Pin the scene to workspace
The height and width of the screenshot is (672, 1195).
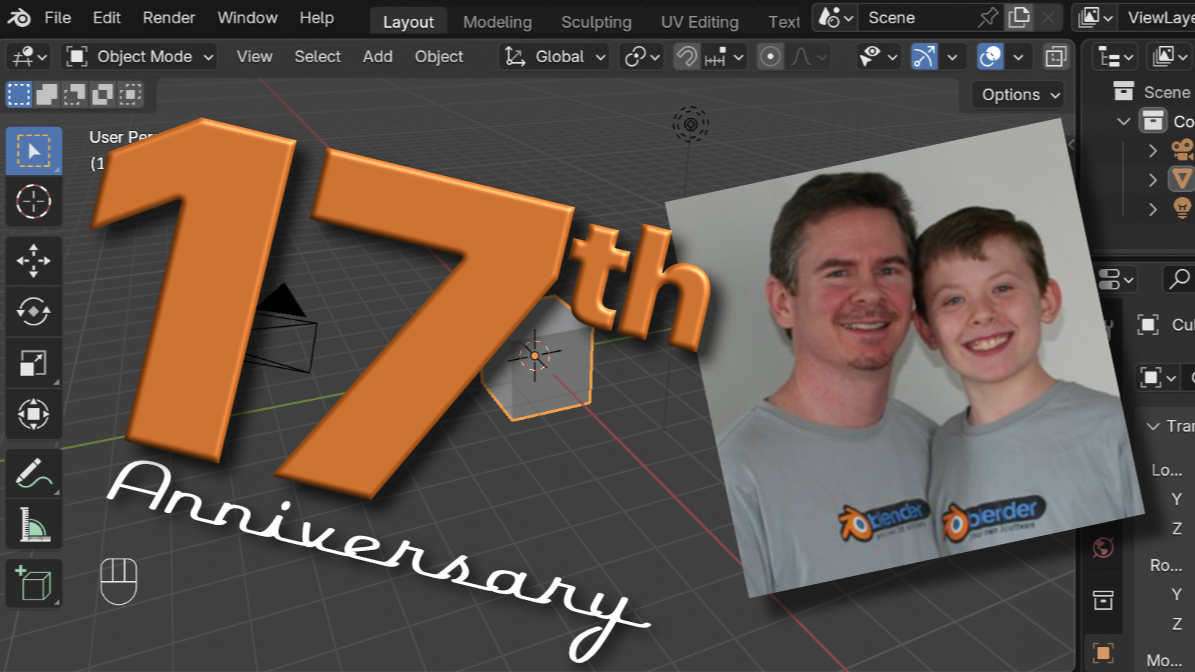point(988,18)
